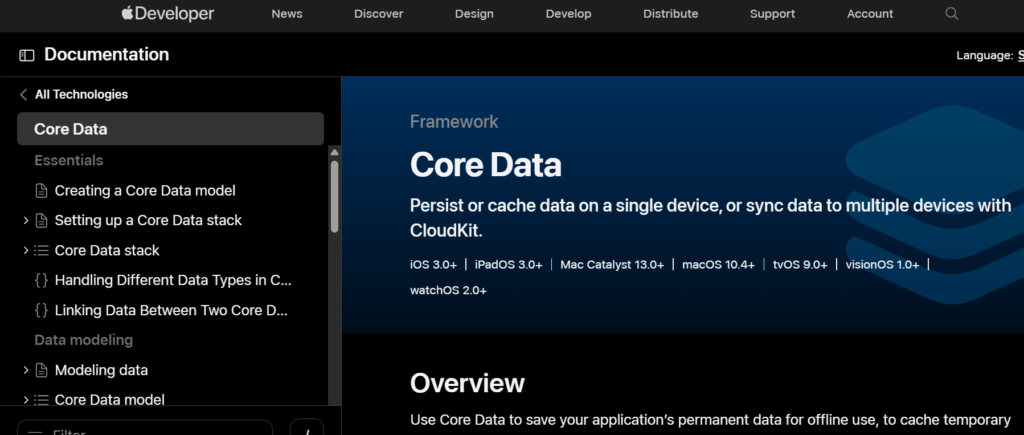Go to the Account page
This screenshot has height=435, width=1024.
pyautogui.click(x=870, y=14)
